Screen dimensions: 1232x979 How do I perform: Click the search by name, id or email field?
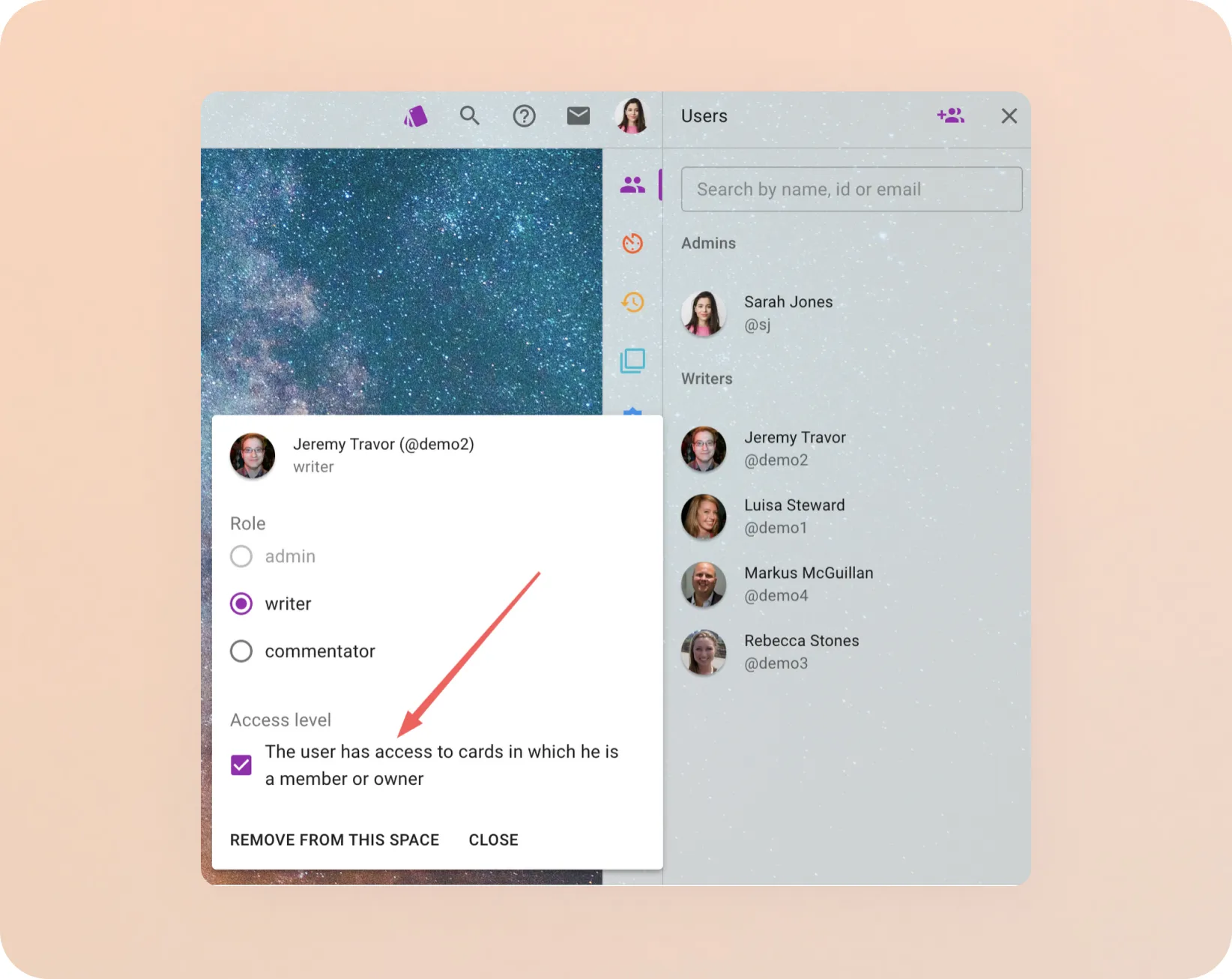coord(851,189)
